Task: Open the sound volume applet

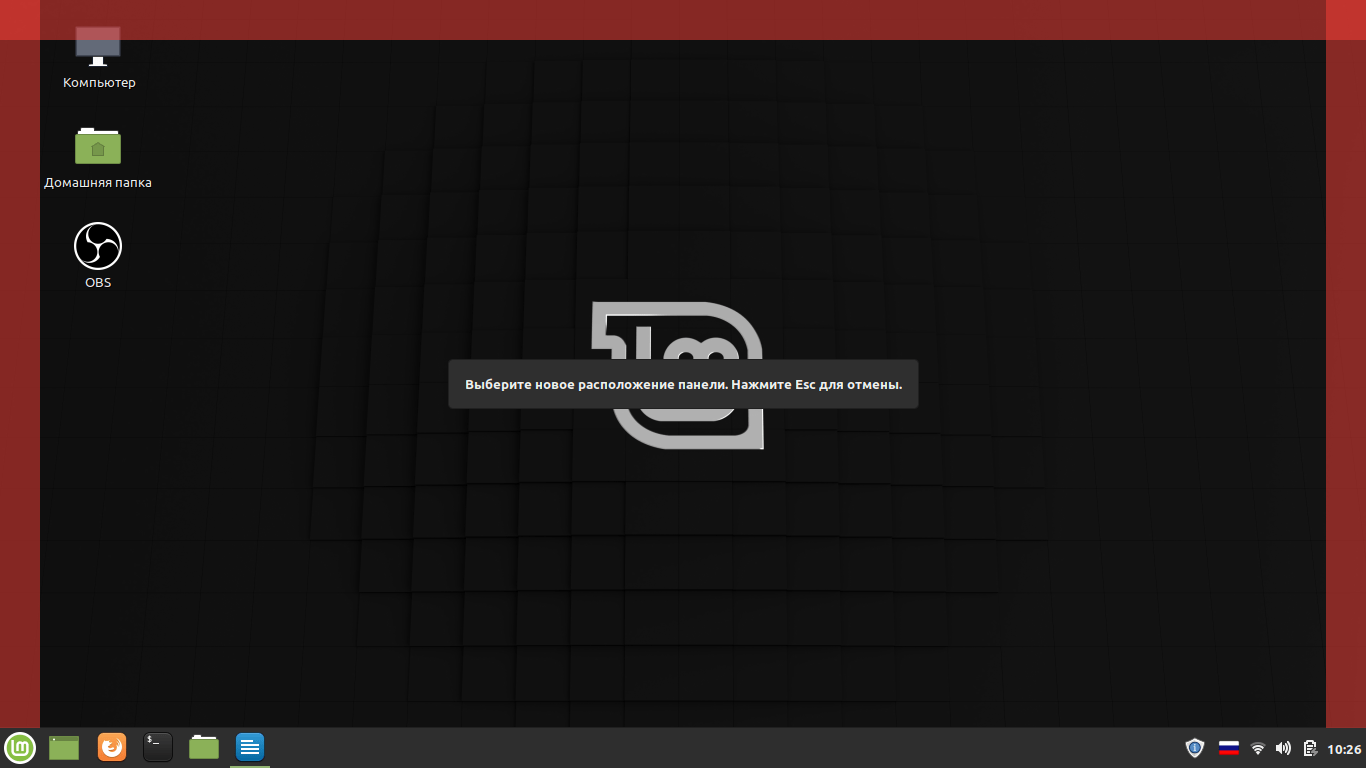Action: pos(1284,748)
